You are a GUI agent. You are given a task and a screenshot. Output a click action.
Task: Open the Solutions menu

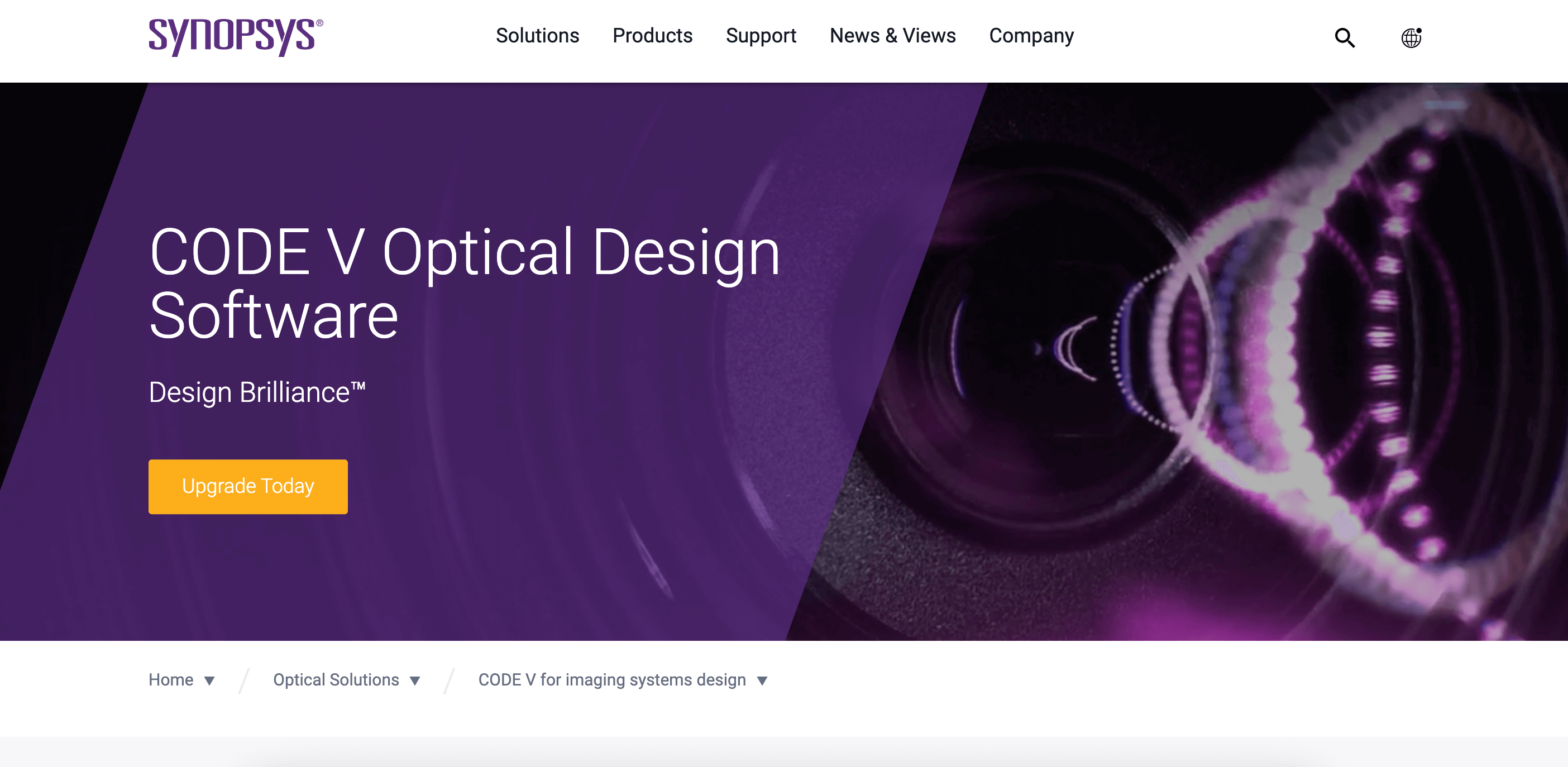pyautogui.click(x=537, y=36)
